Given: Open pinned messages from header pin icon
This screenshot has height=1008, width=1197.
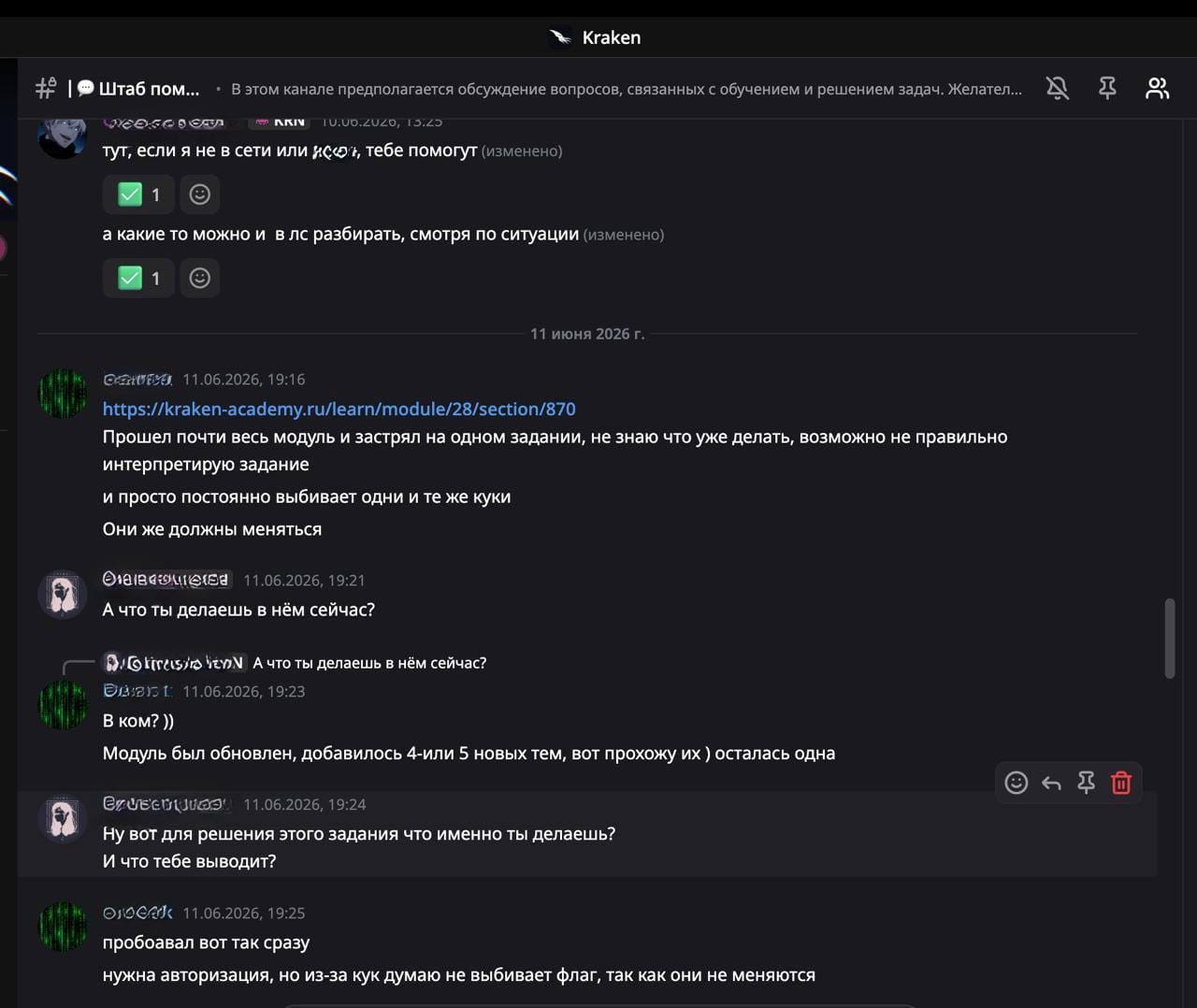Looking at the screenshot, I should pyautogui.click(x=1107, y=88).
